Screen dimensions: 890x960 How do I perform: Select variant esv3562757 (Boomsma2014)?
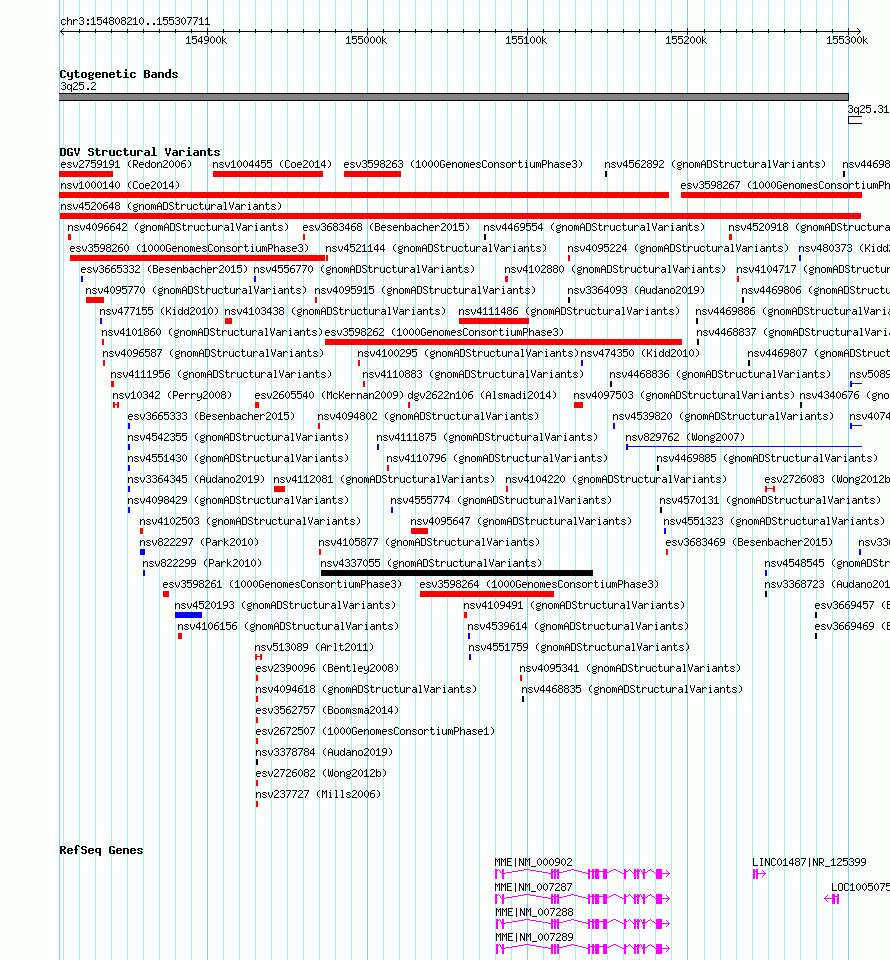point(327,710)
